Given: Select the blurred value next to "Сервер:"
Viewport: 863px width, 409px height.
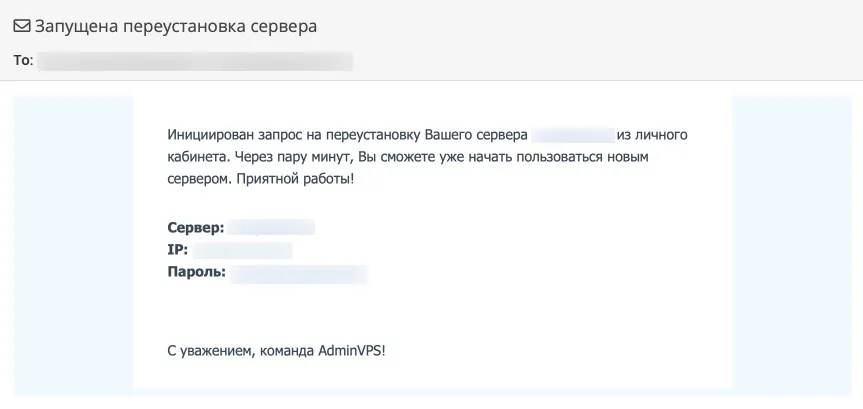Looking at the screenshot, I should 271,227.
